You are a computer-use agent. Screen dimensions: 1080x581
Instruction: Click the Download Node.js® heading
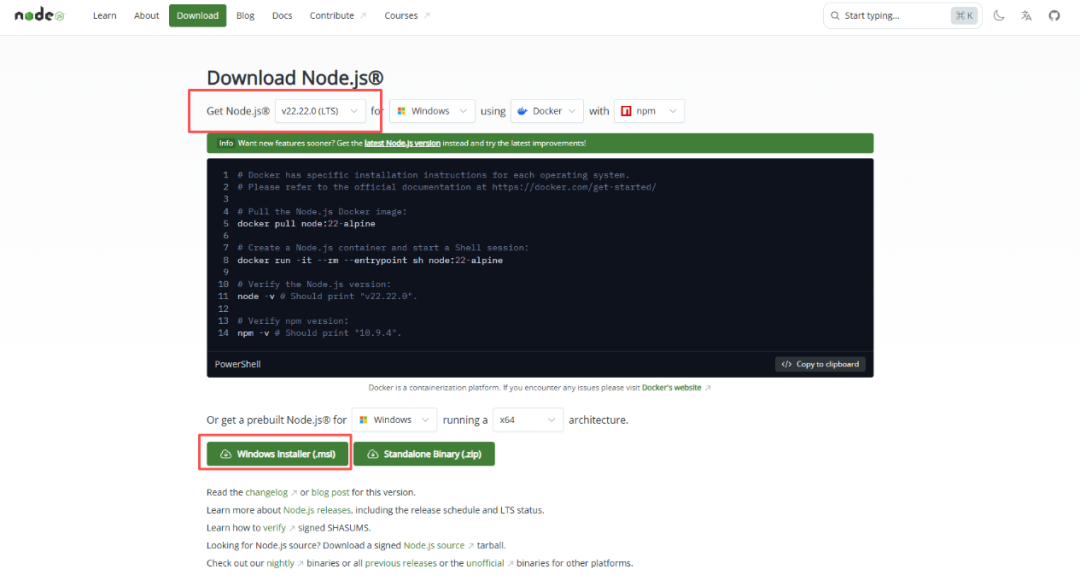[295, 78]
